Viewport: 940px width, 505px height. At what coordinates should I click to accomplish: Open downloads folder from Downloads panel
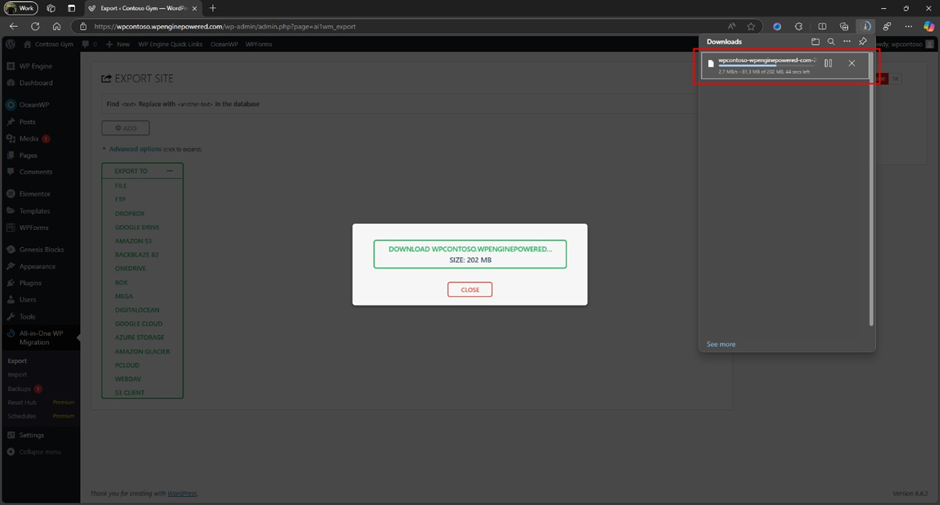point(815,41)
